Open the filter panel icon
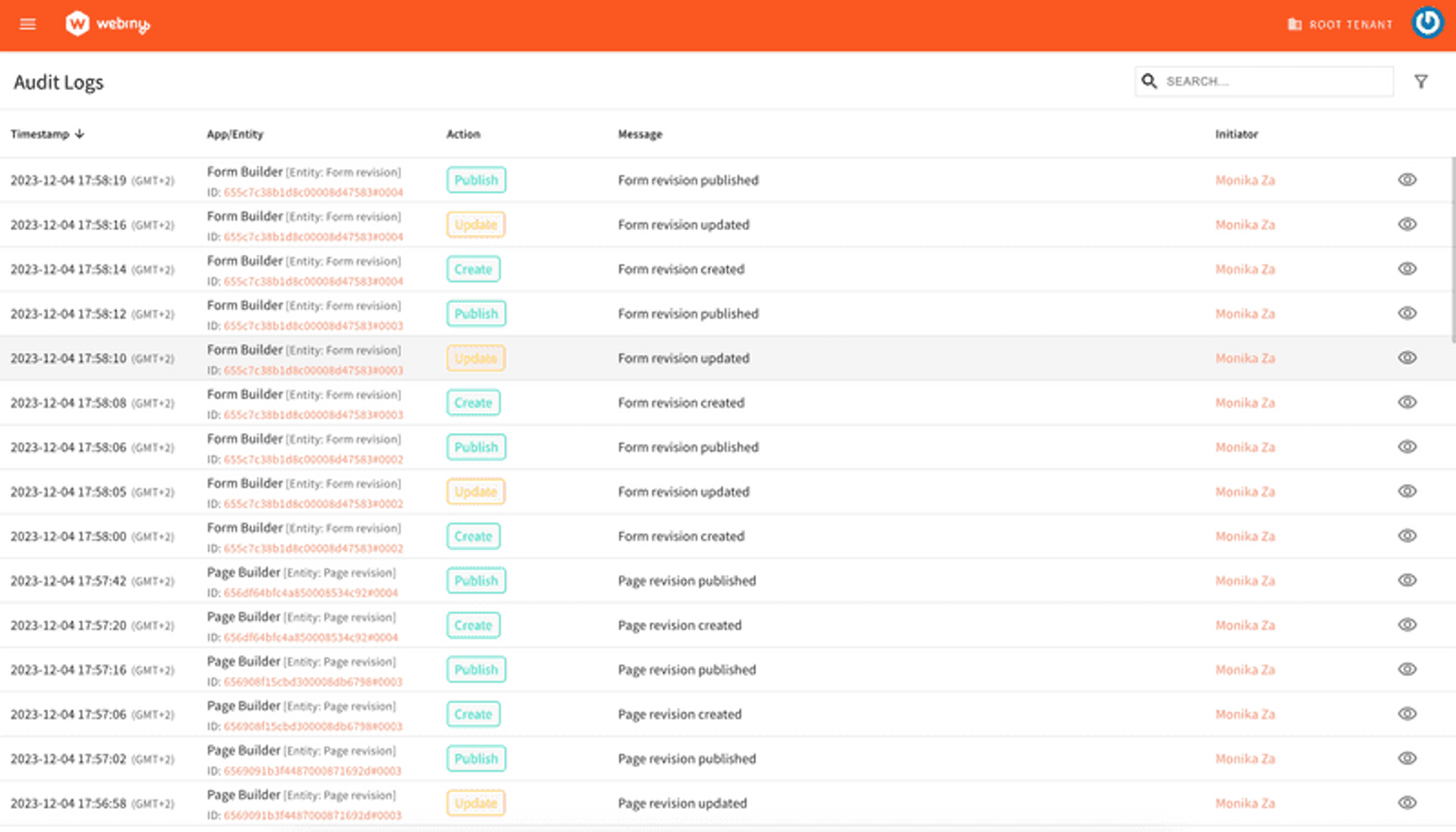1456x832 pixels. click(1423, 82)
